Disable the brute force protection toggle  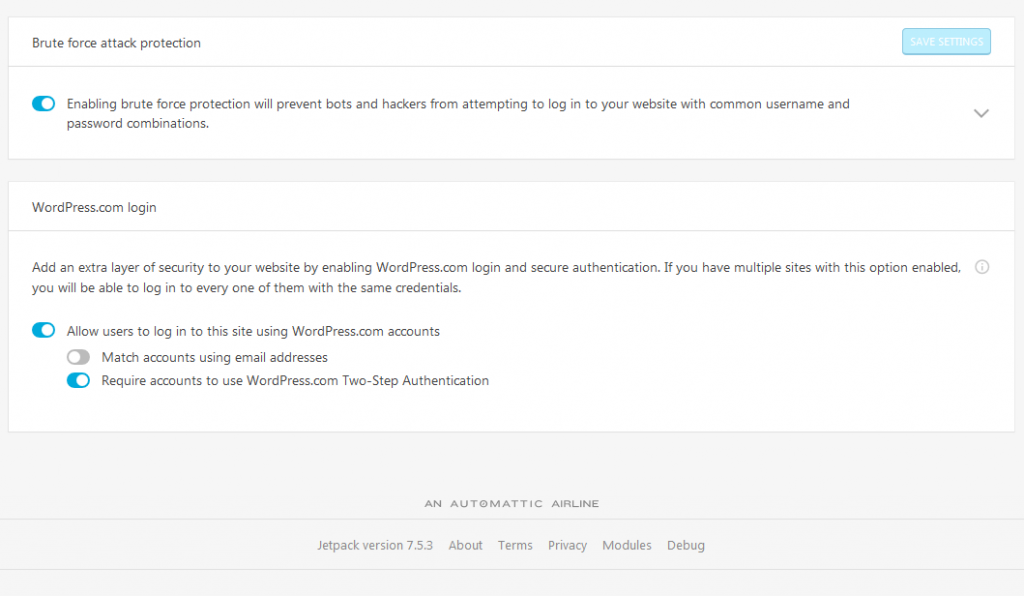pyautogui.click(x=44, y=104)
